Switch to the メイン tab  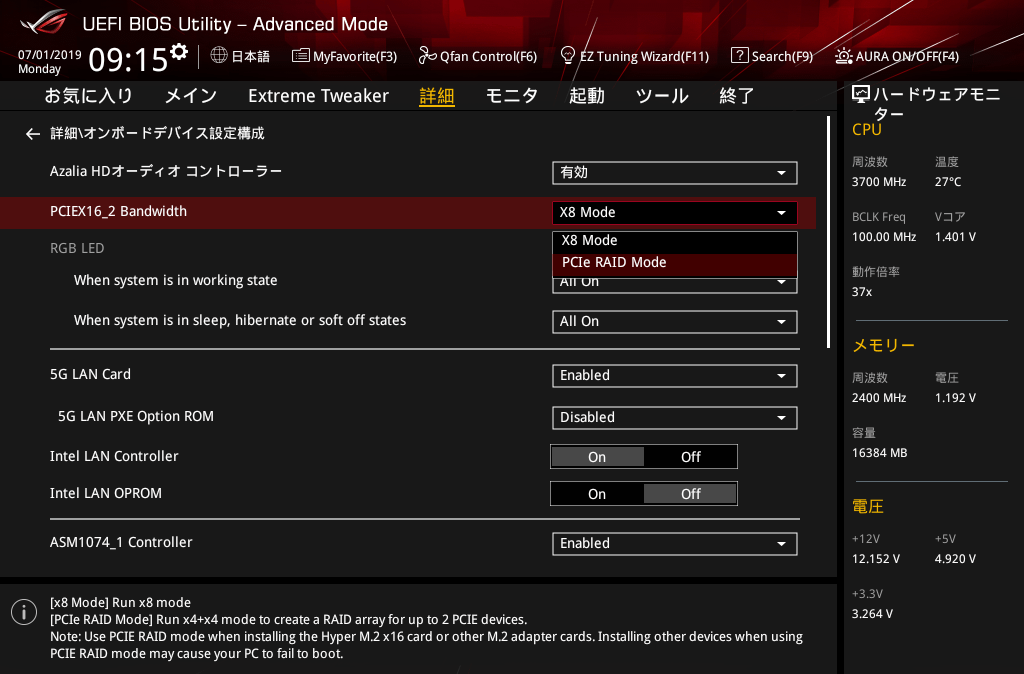tap(191, 96)
